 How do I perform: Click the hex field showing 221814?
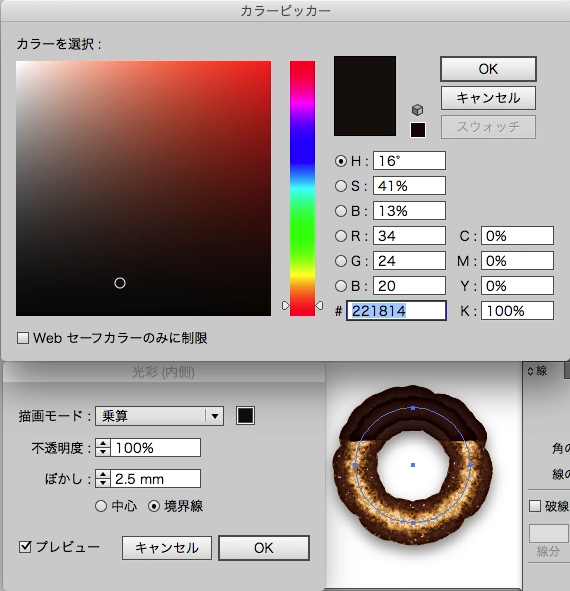pos(397,311)
